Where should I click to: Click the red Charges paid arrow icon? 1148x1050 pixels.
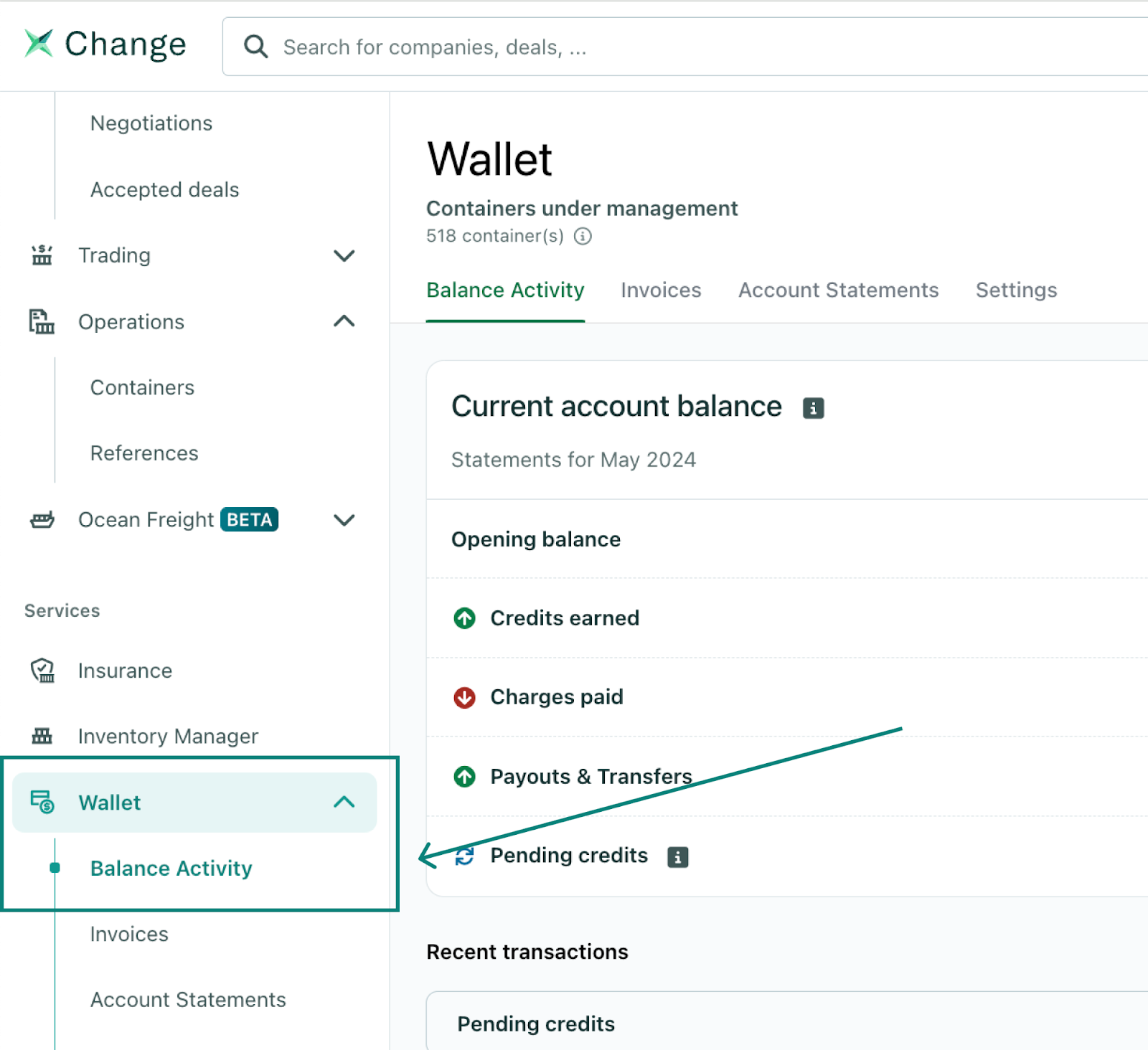[x=465, y=697]
